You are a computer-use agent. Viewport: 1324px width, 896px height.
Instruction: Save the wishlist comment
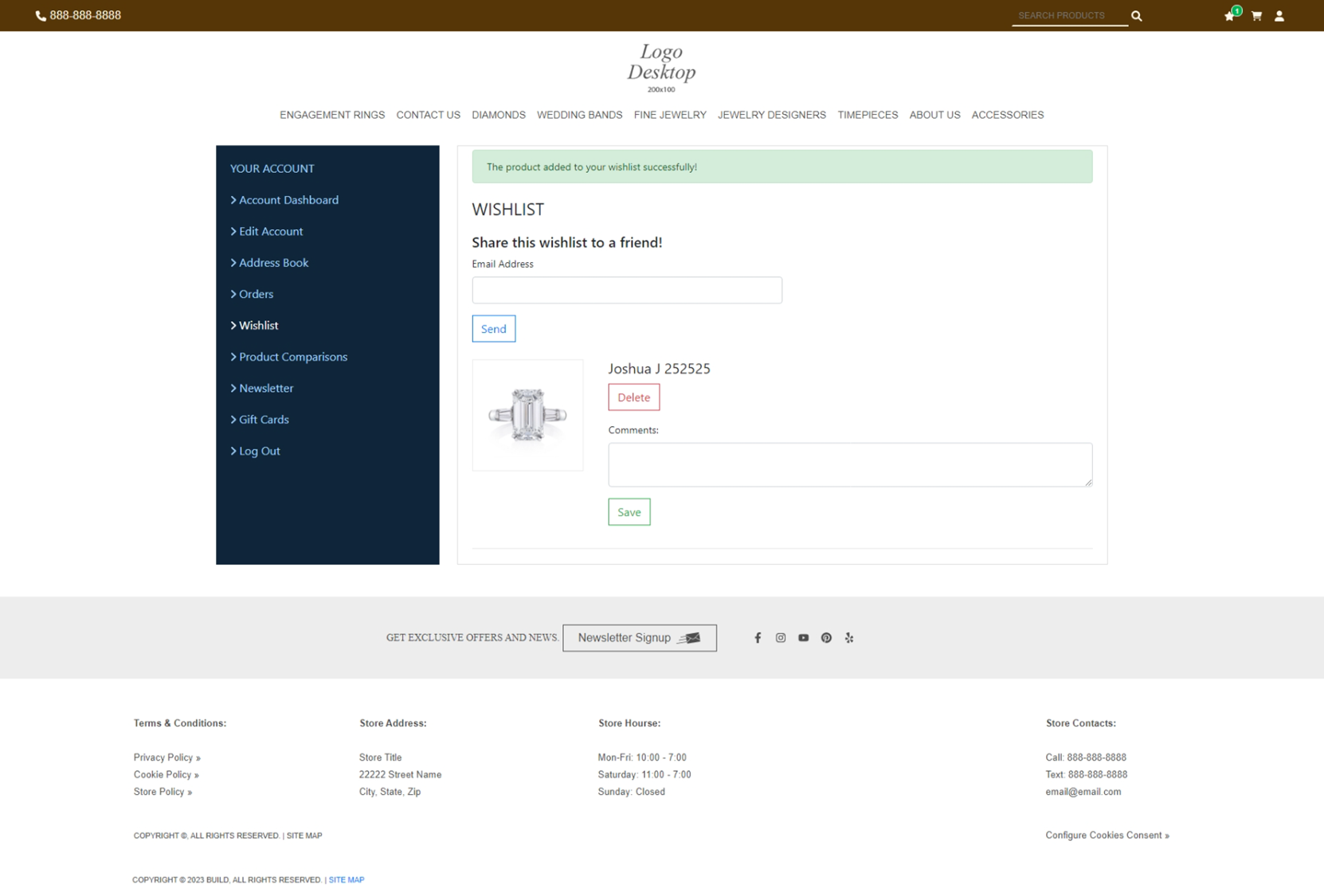tap(629, 512)
